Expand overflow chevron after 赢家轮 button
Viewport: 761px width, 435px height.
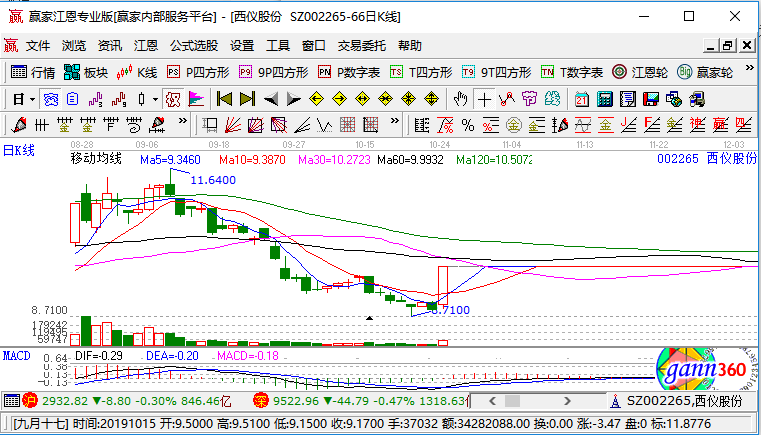748,67
